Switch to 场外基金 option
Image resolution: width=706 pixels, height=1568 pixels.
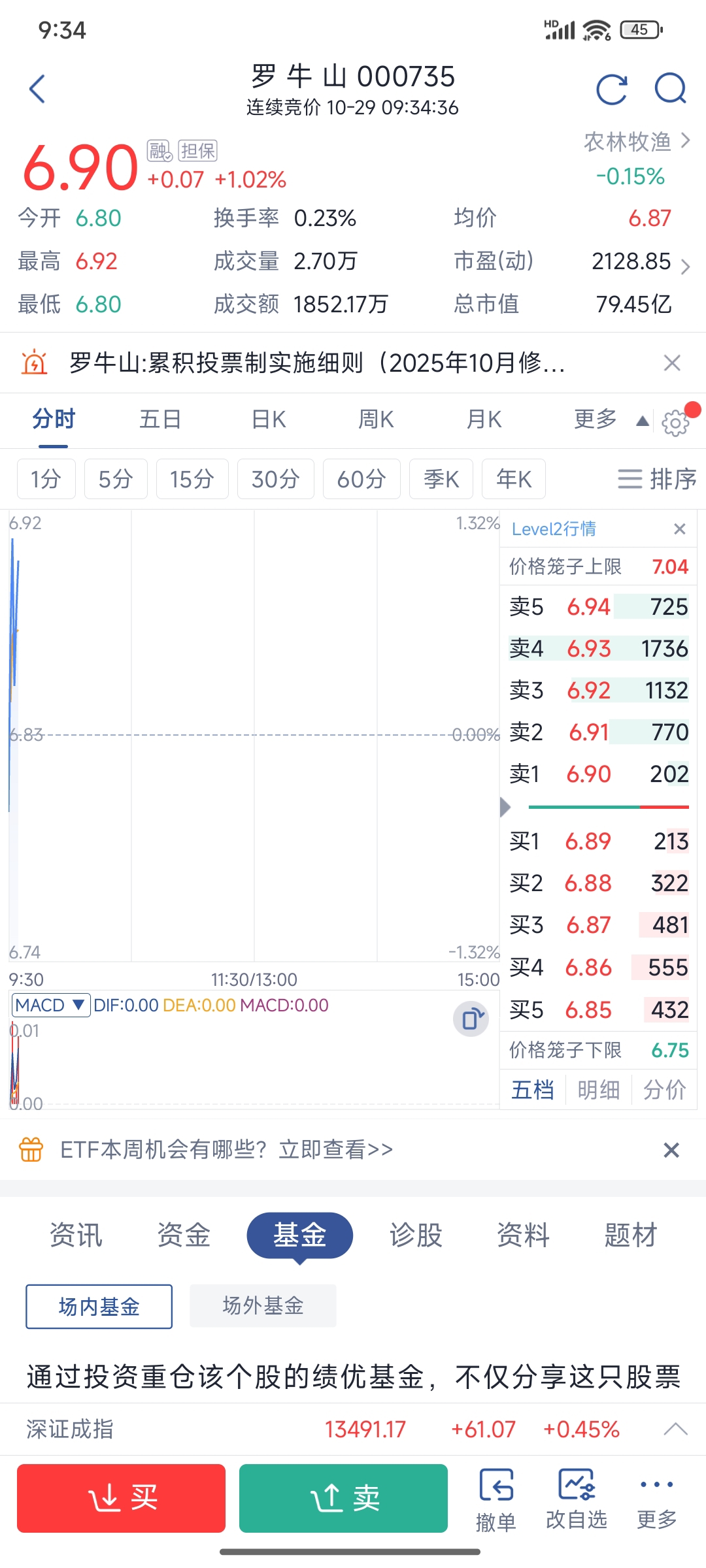[x=263, y=1306]
